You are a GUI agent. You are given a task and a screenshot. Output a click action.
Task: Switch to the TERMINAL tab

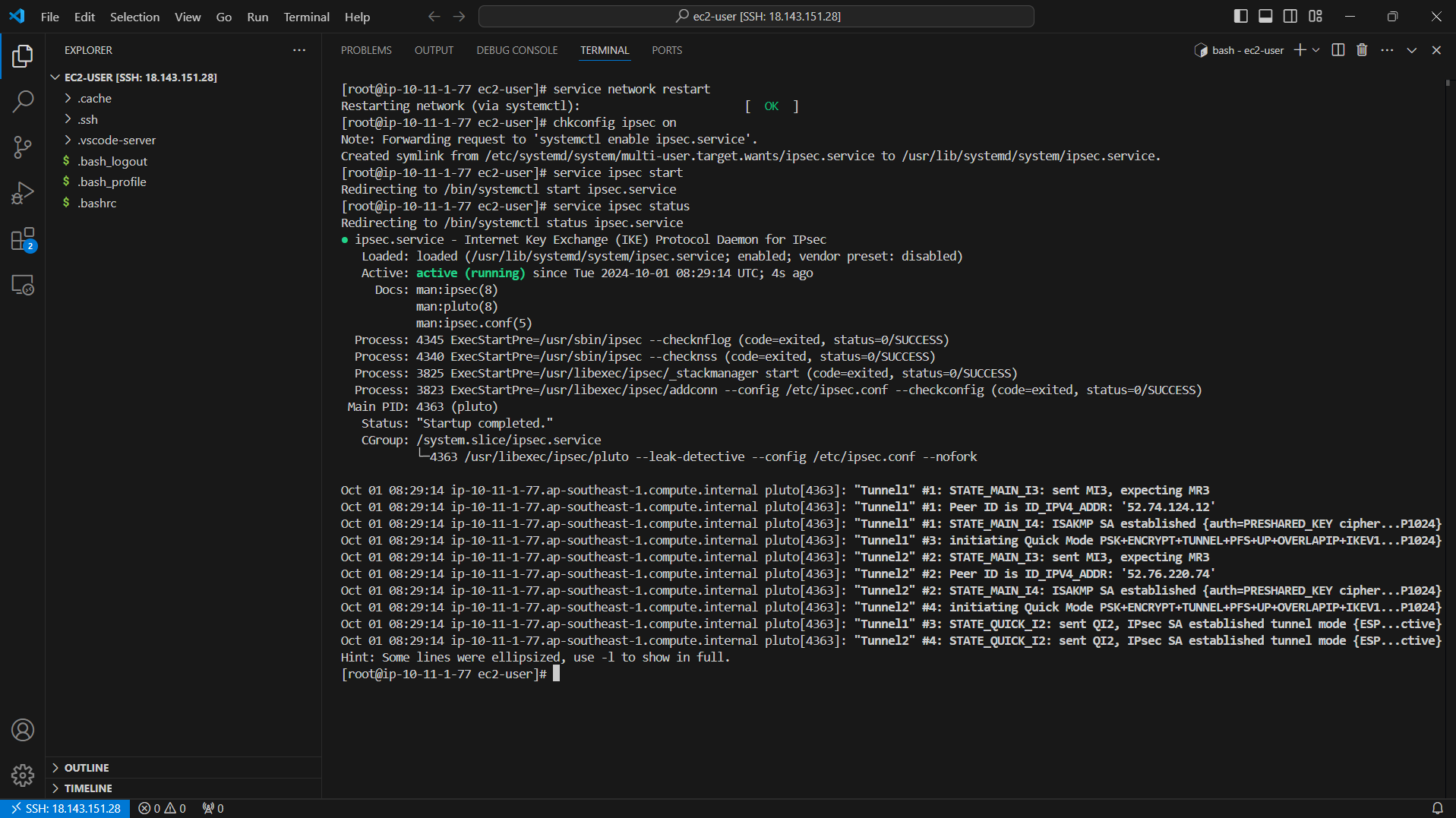605,50
